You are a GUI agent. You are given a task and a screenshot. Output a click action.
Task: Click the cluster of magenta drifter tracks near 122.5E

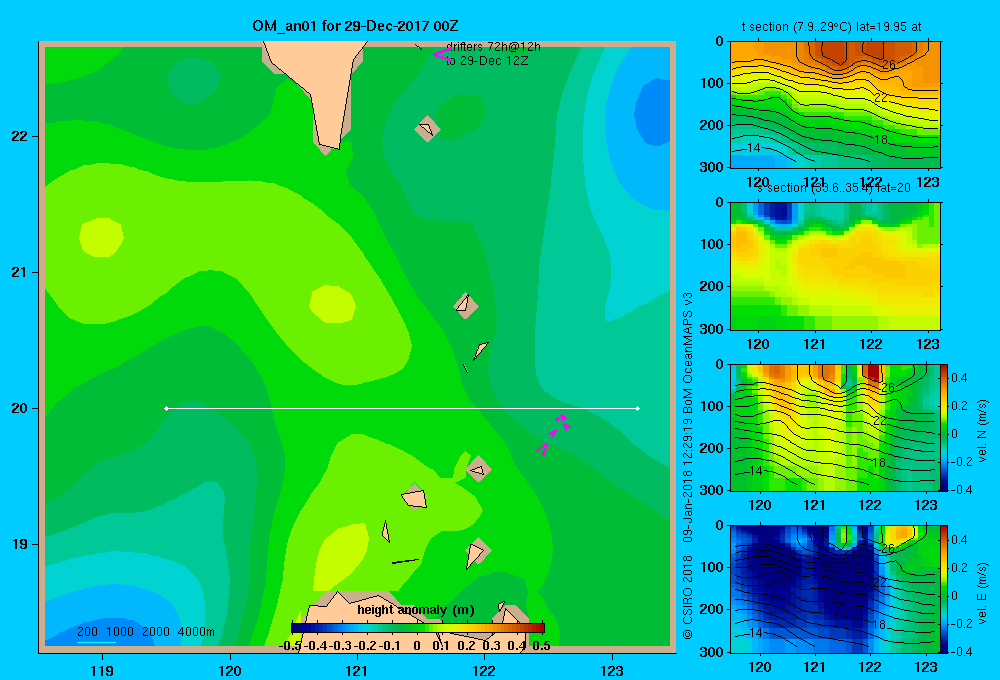554,434
